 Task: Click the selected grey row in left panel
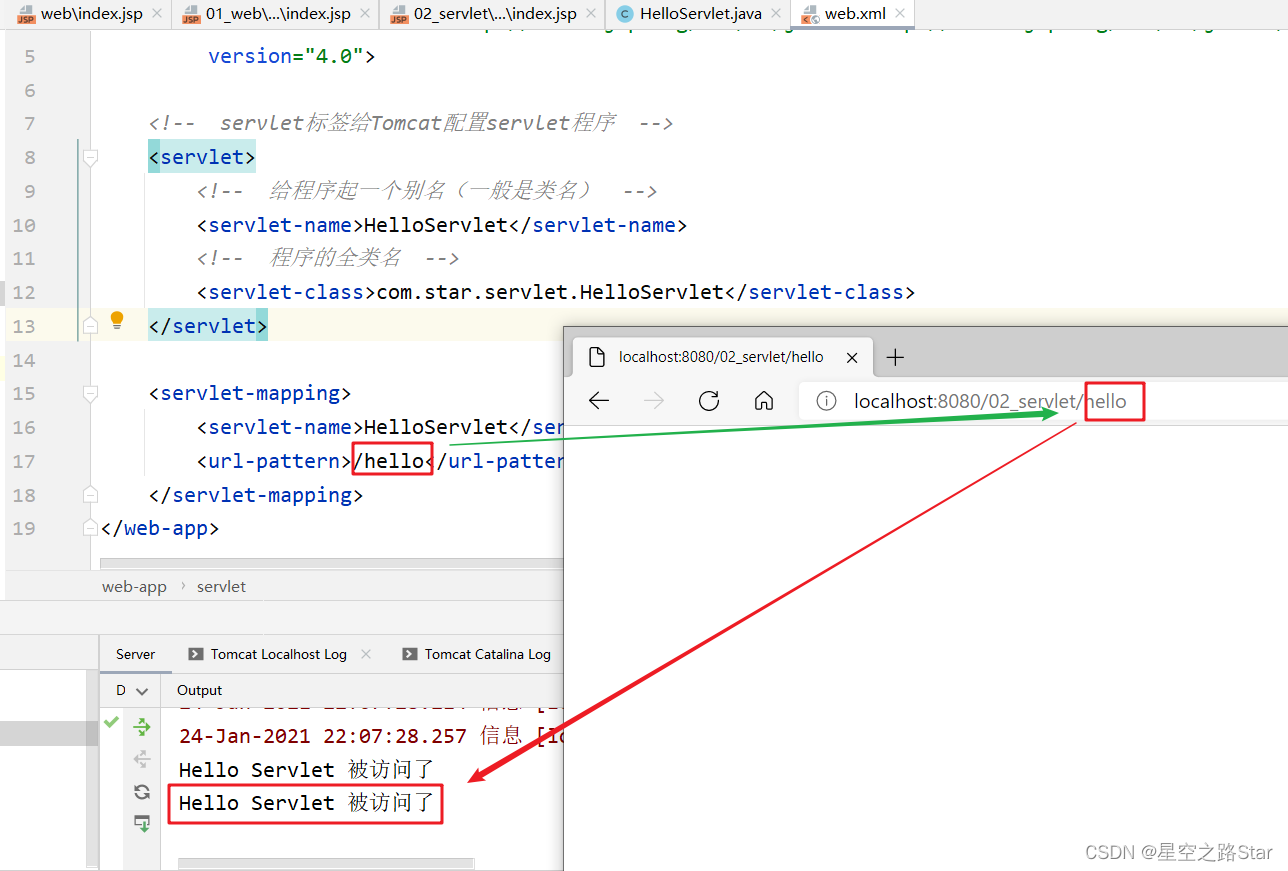49,733
